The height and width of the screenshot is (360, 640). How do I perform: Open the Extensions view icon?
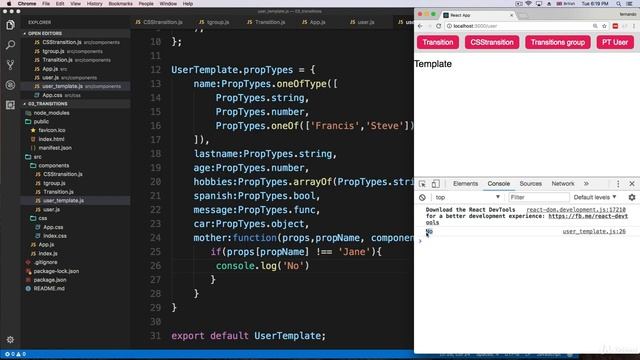click(x=10, y=105)
